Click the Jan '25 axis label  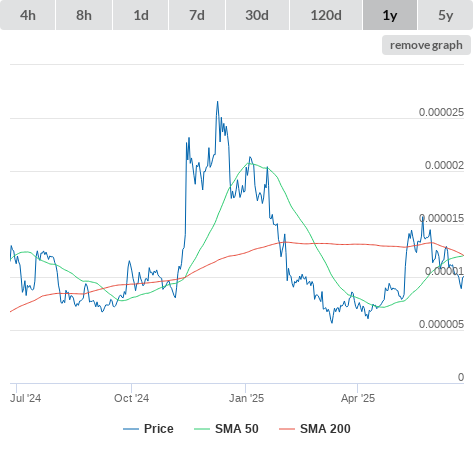pyautogui.click(x=246, y=398)
